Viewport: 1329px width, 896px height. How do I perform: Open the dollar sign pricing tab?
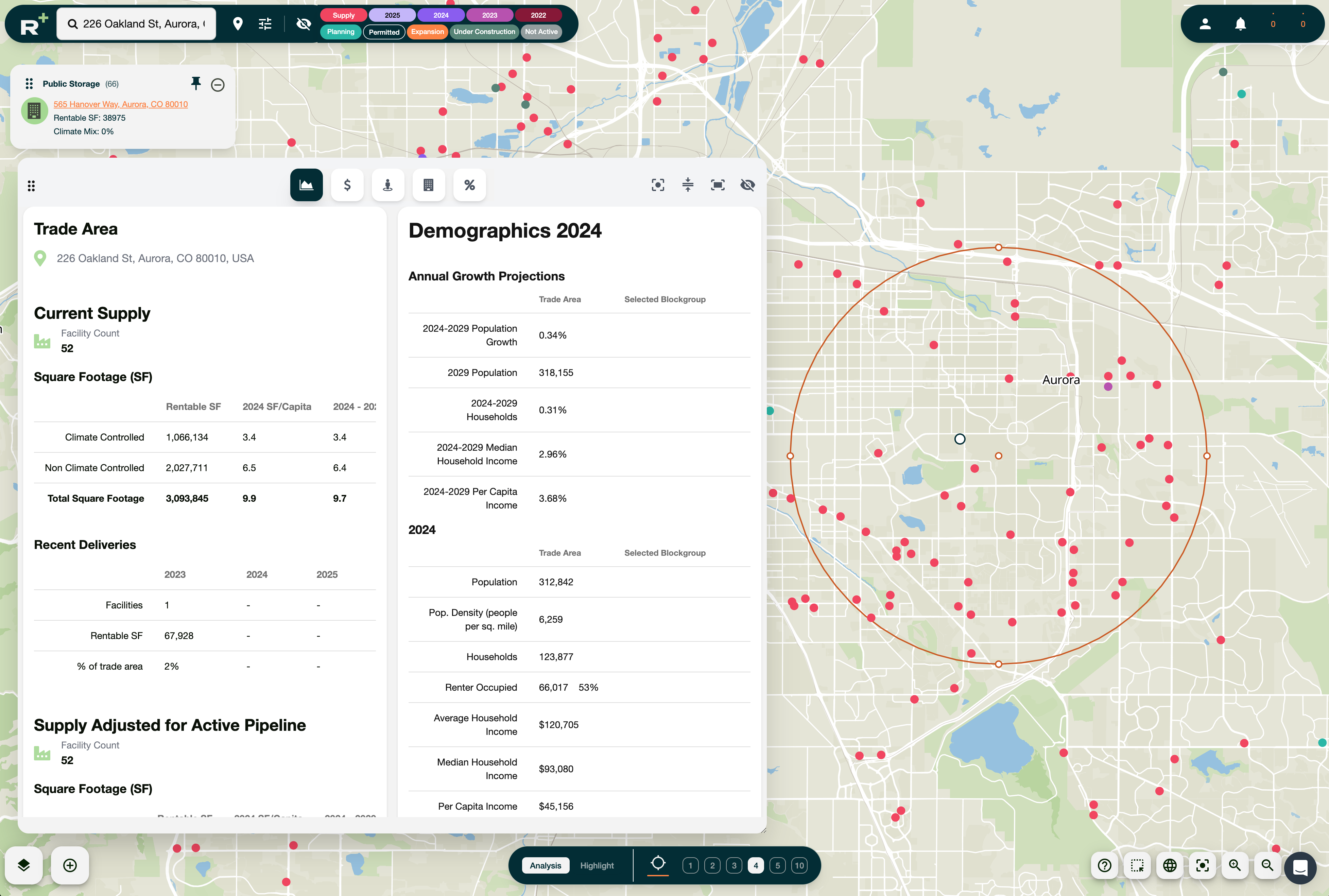click(347, 185)
